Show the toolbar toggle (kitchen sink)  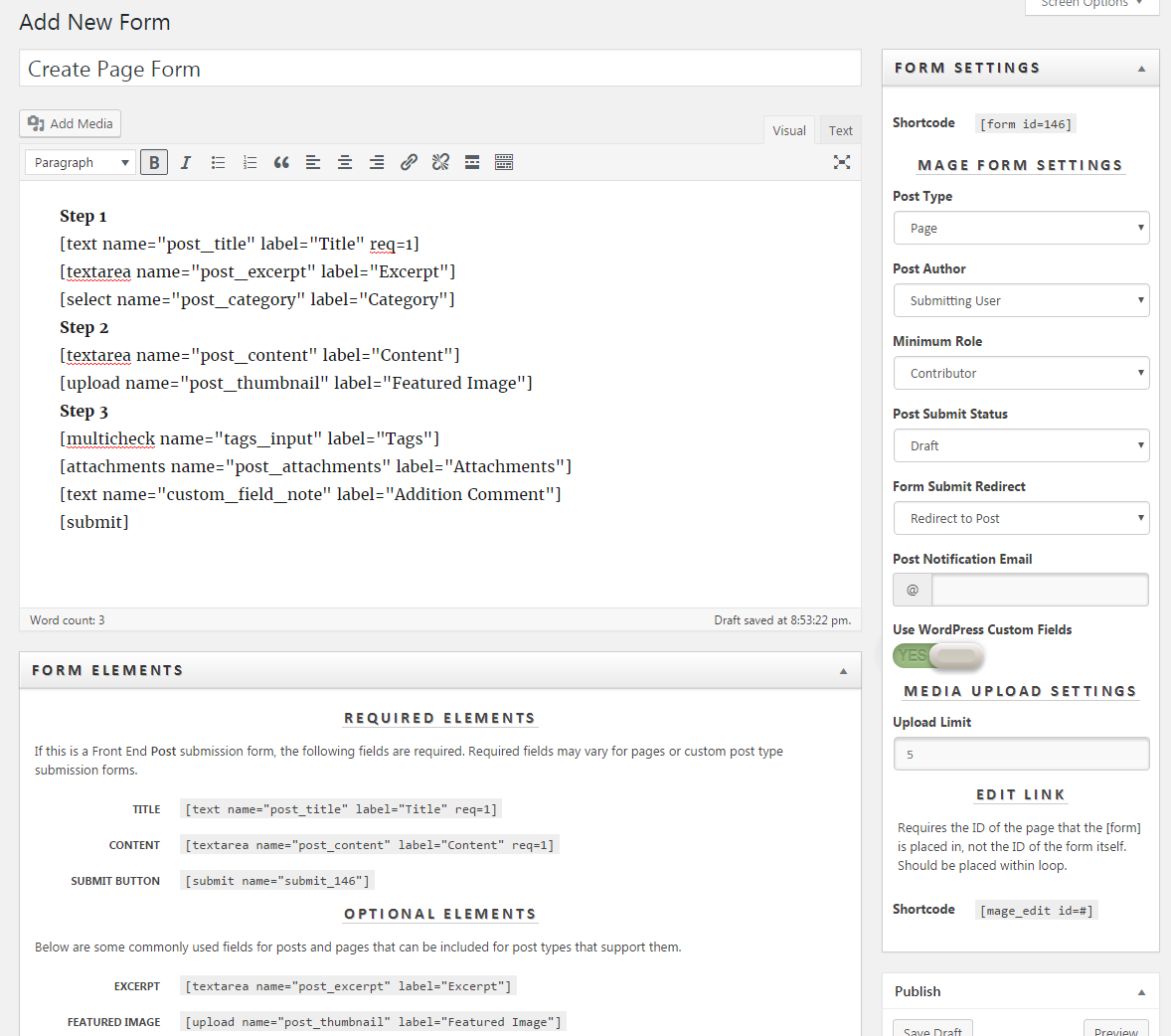click(504, 162)
